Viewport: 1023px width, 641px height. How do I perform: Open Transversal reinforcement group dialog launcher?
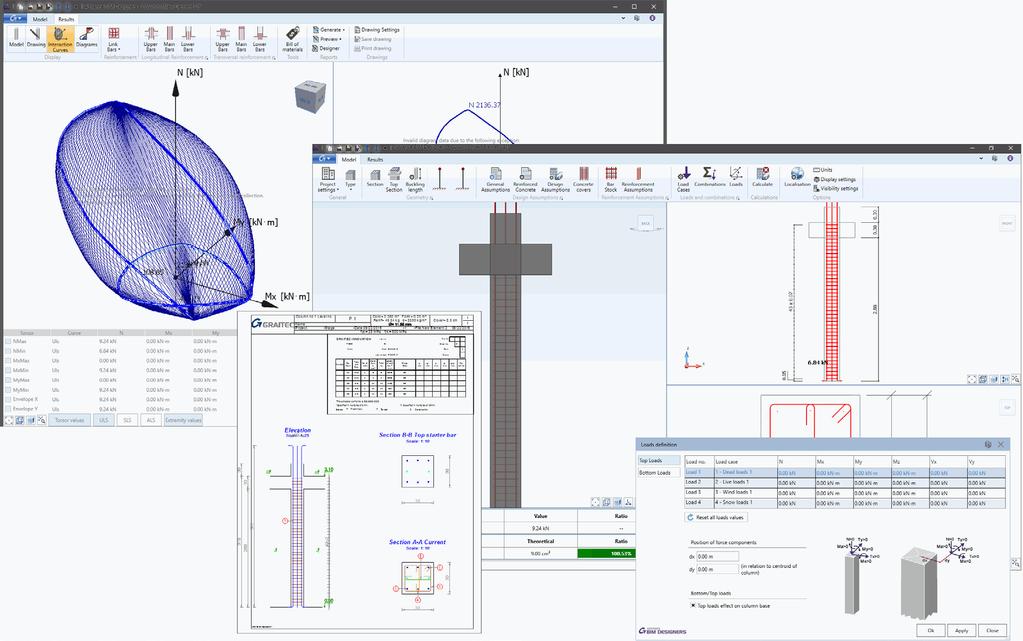[x=274, y=58]
